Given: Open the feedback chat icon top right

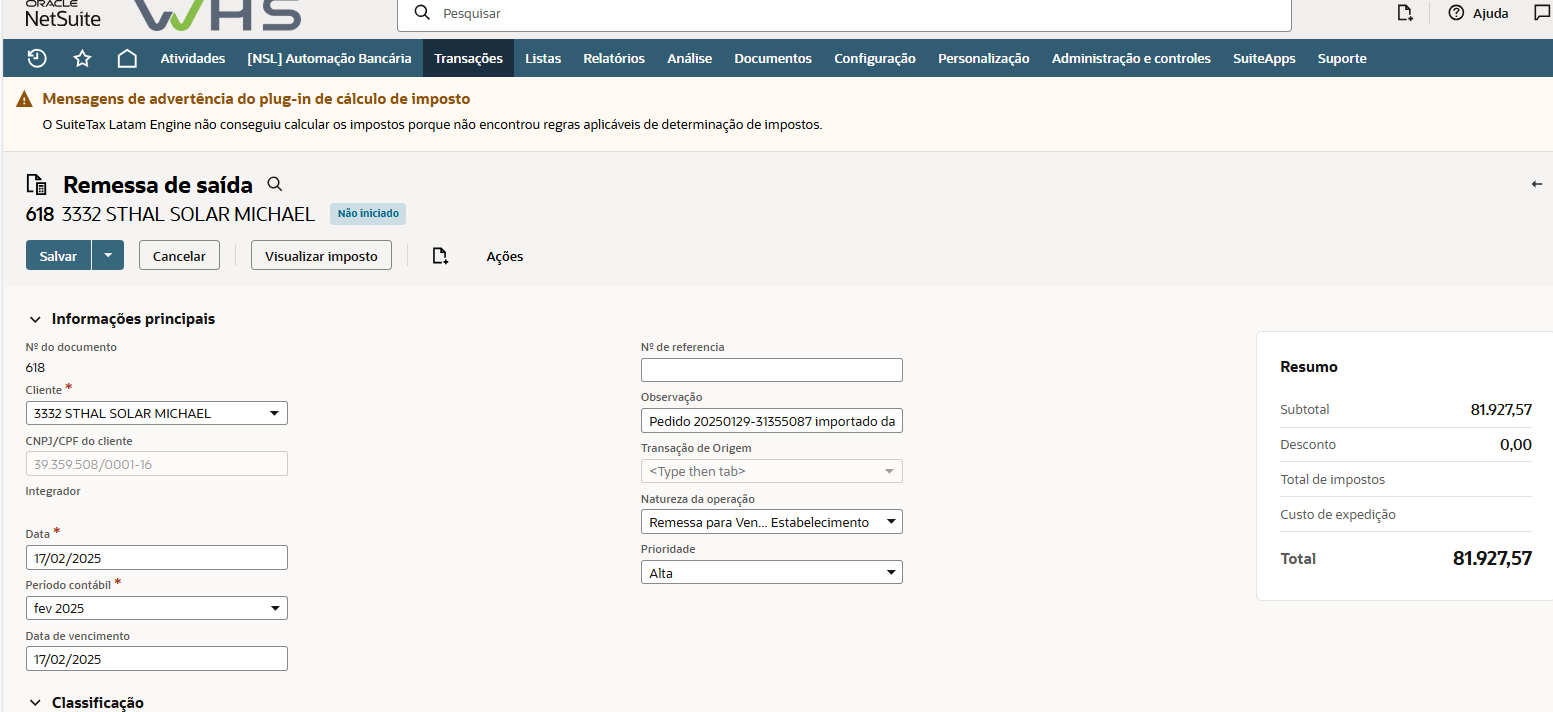Looking at the screenshot, I should (x=1541, y=13).
